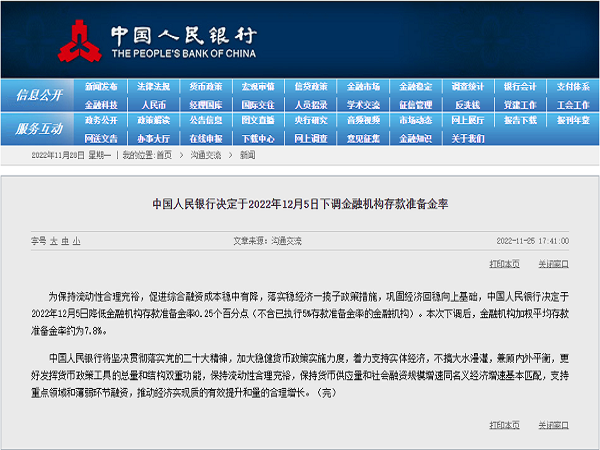Go to 党建工作 page
Screen dimensions: 600x450
pos(520,105)
